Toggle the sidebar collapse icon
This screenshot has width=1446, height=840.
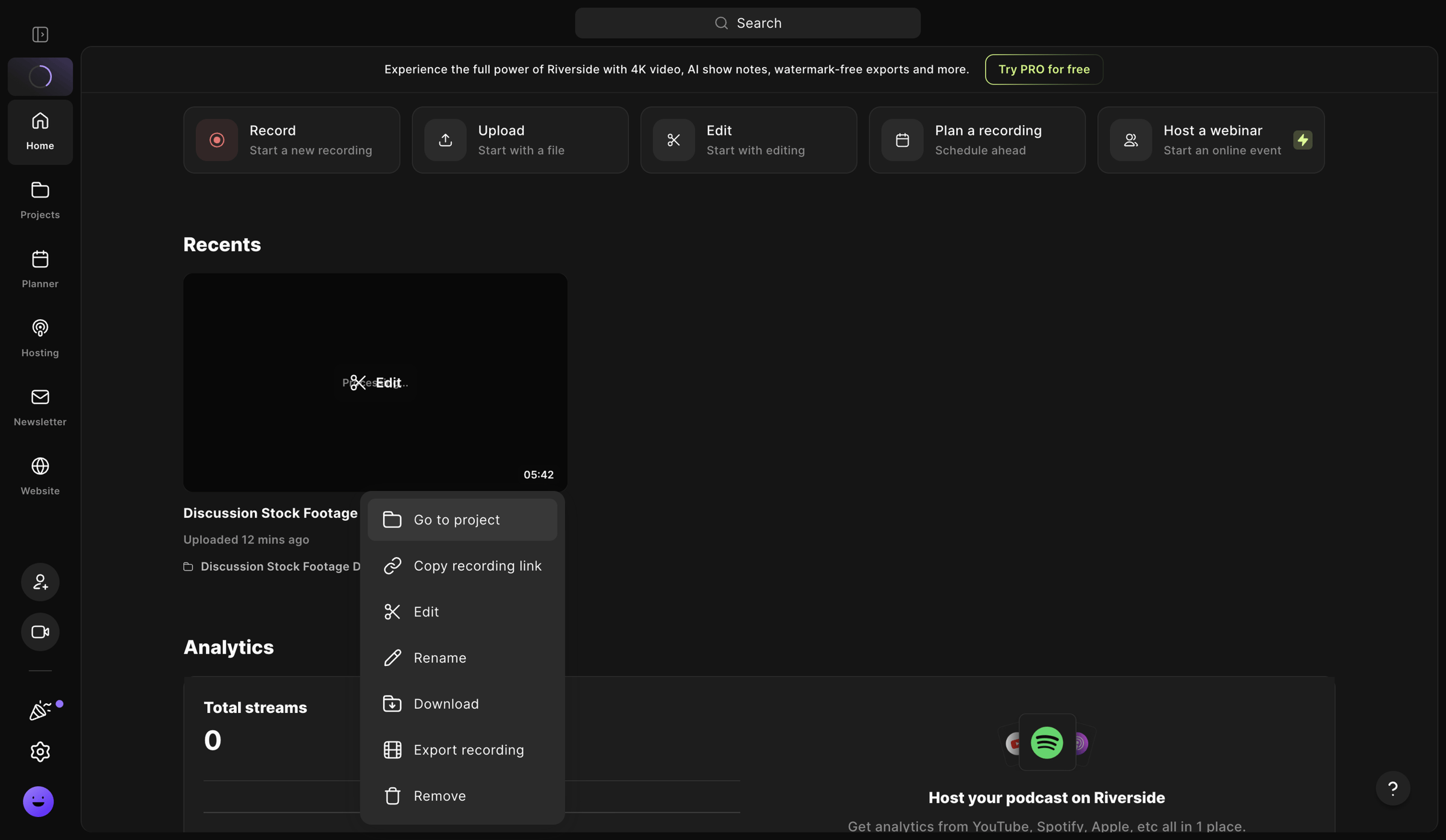40,34
